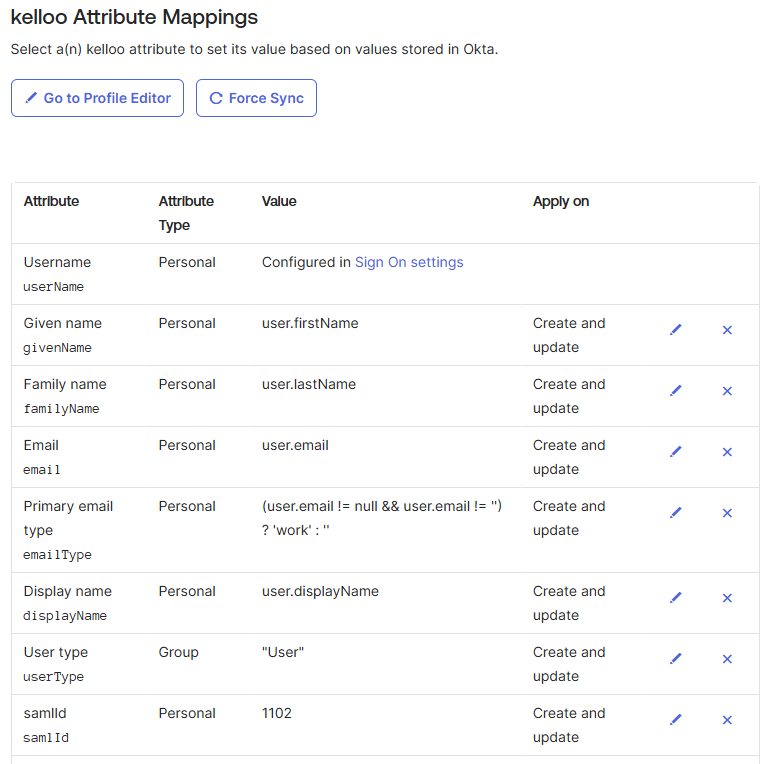Remove the Primary email type mapping
The height and width of the screenshot is (764, 774).
[x=727, y=513]
